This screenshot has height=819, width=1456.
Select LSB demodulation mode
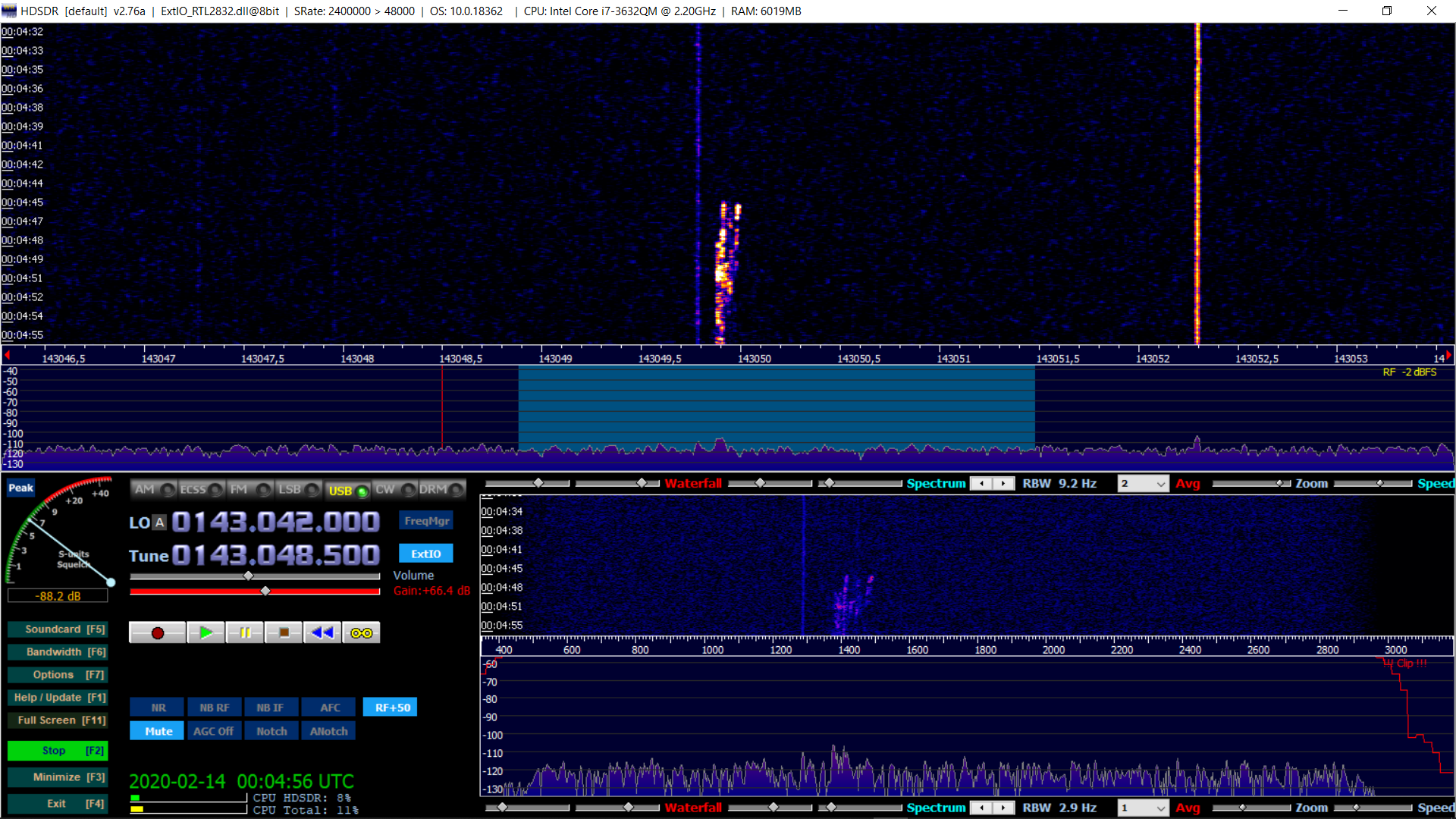[298, 490]
